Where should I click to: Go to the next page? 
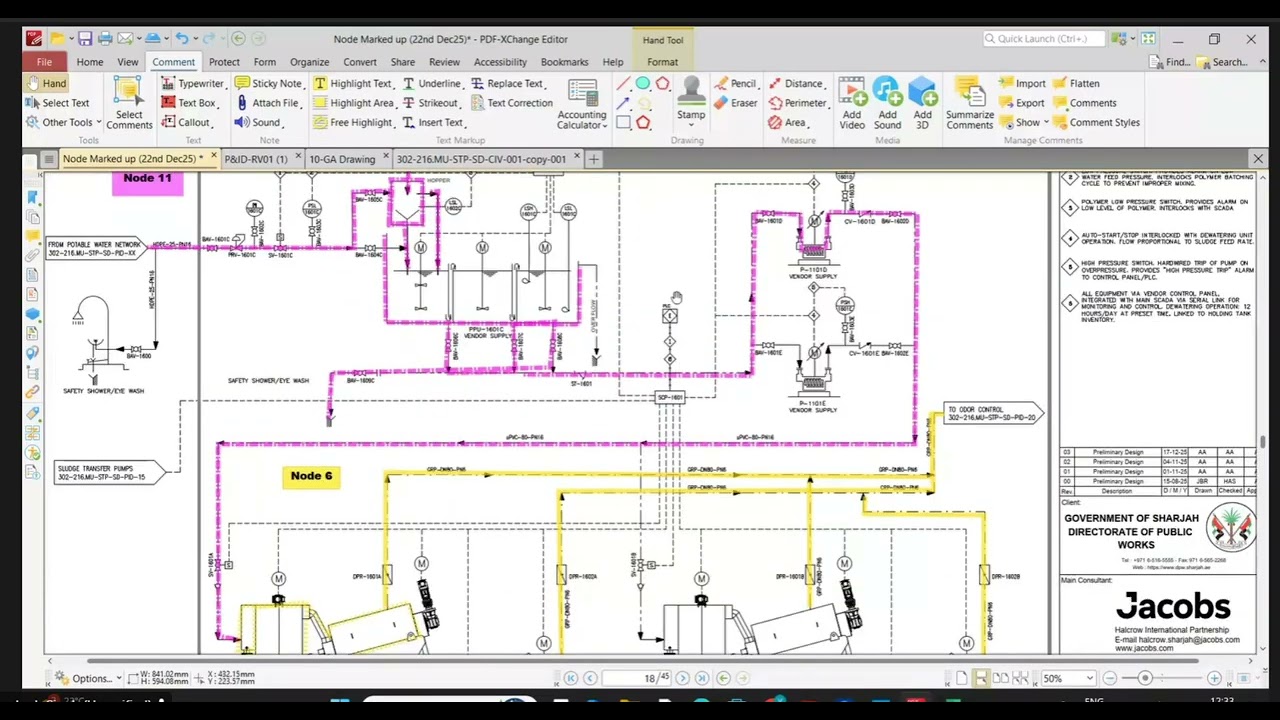coord(683,679)
